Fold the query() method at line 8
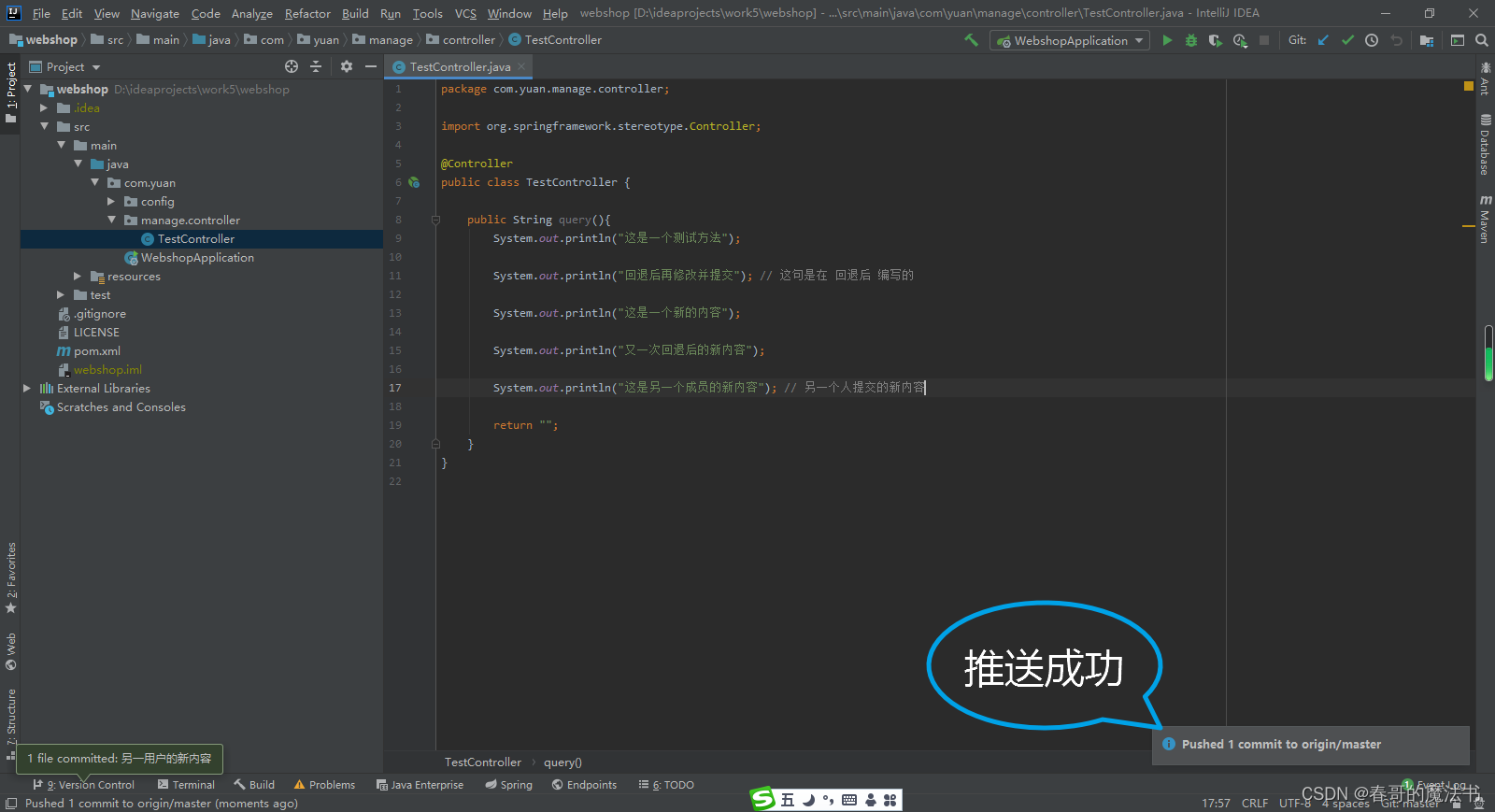1495x812 pixels. (x=435, y=221)
